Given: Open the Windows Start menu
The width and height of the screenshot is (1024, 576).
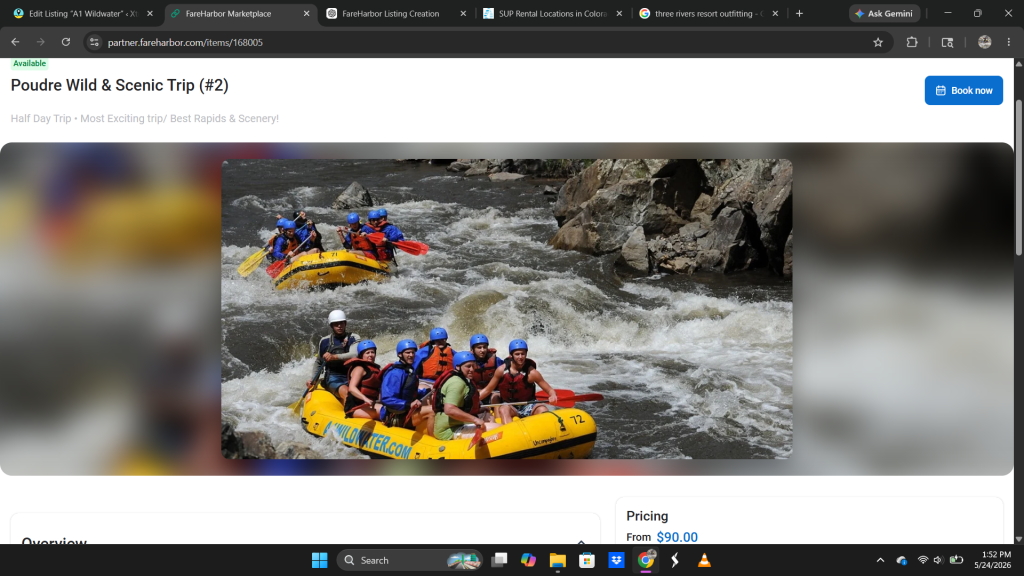Looking at the screenshot, I should (x=319, y=560).
